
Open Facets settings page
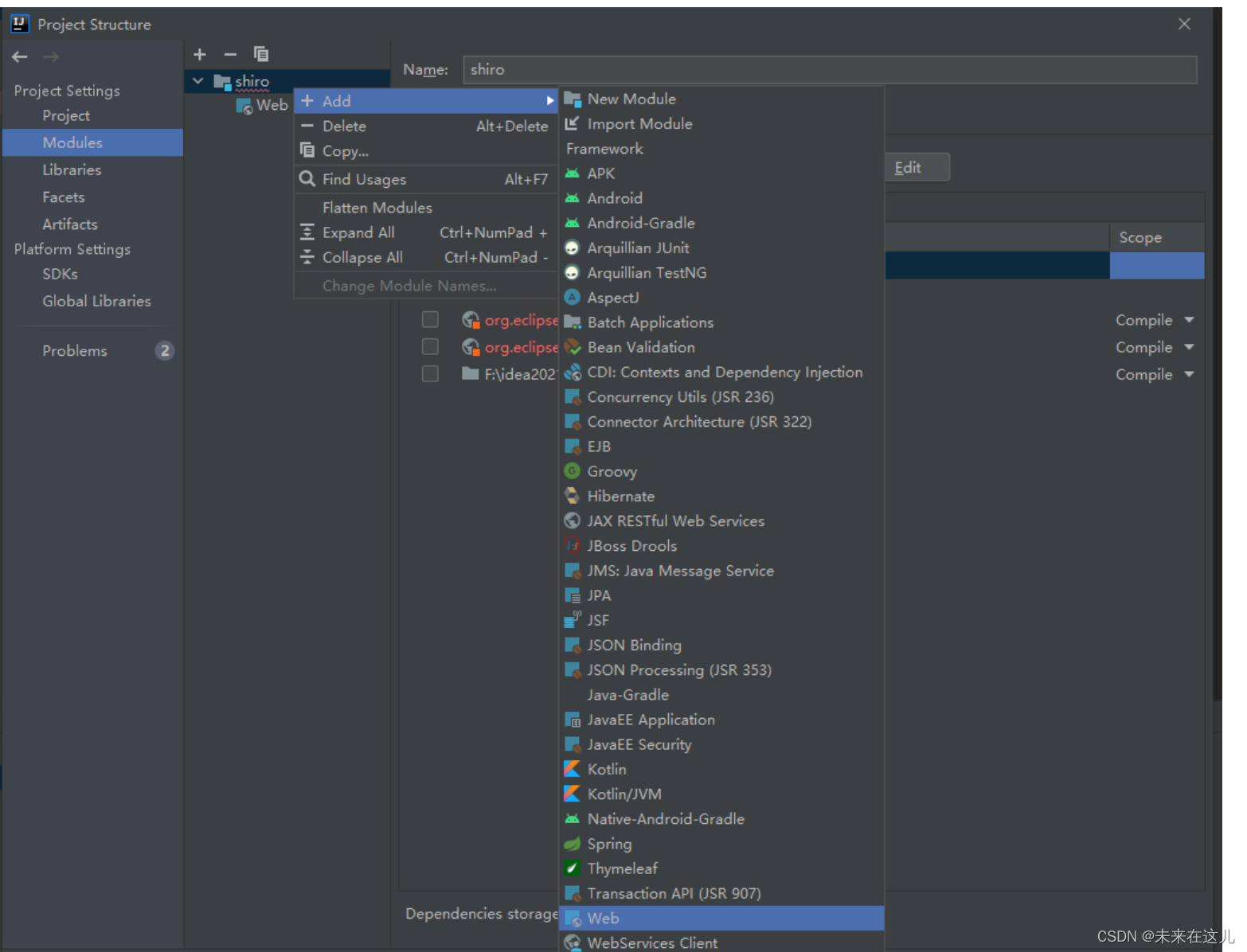(x=93, y=197)
